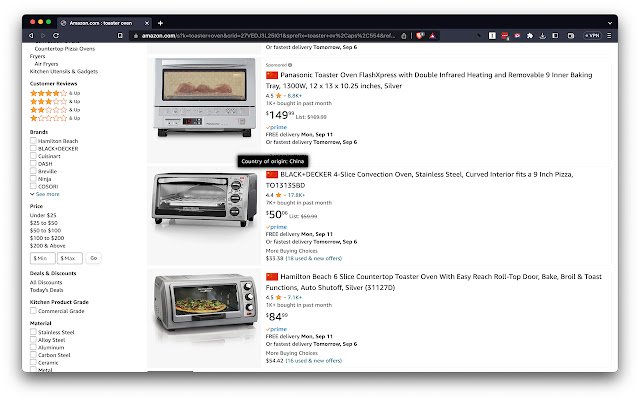Open the Brave Shields lion icon
This screenshot has width=640, height=400.
[x=420, y=36]
